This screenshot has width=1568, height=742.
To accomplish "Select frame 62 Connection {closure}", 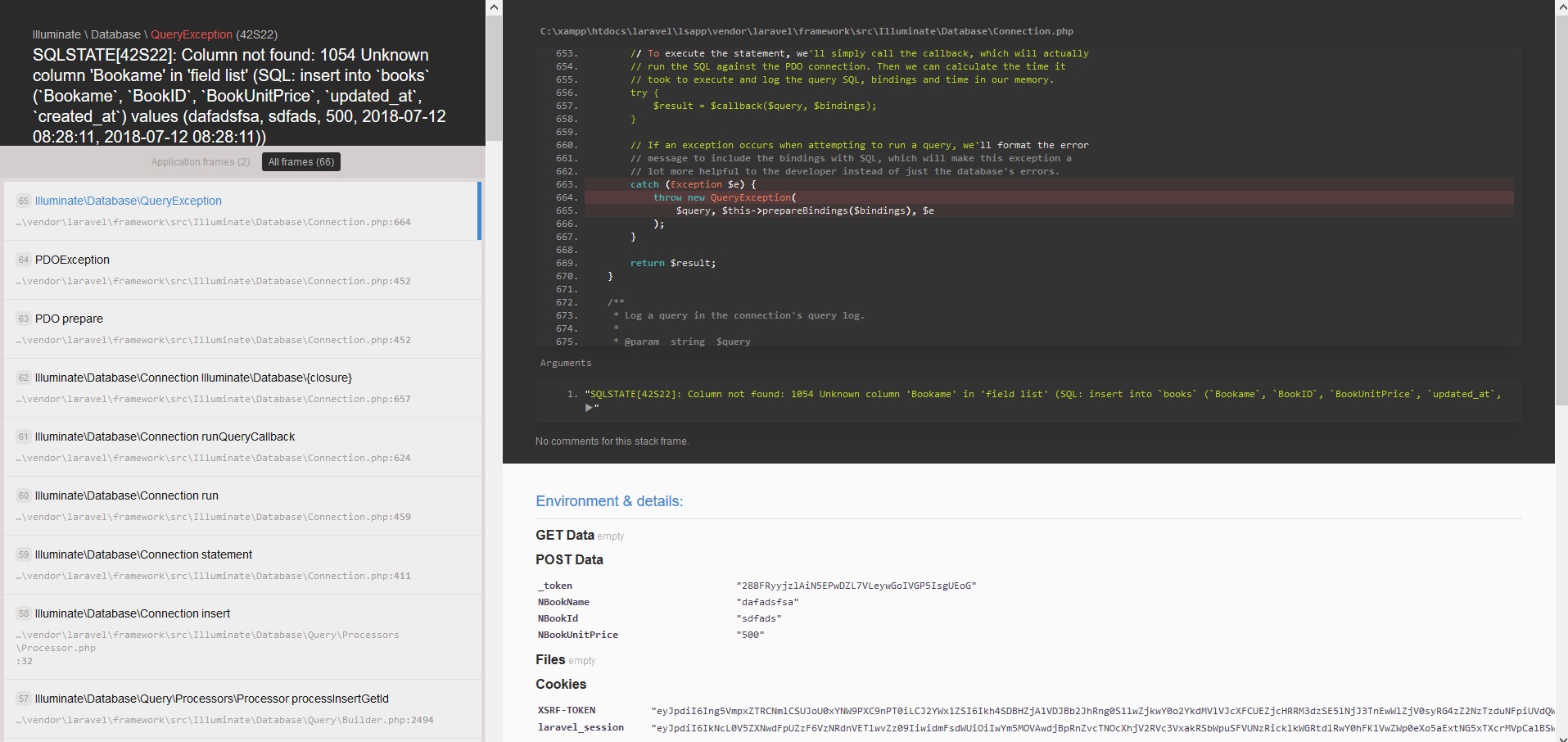I will [242, 388].
